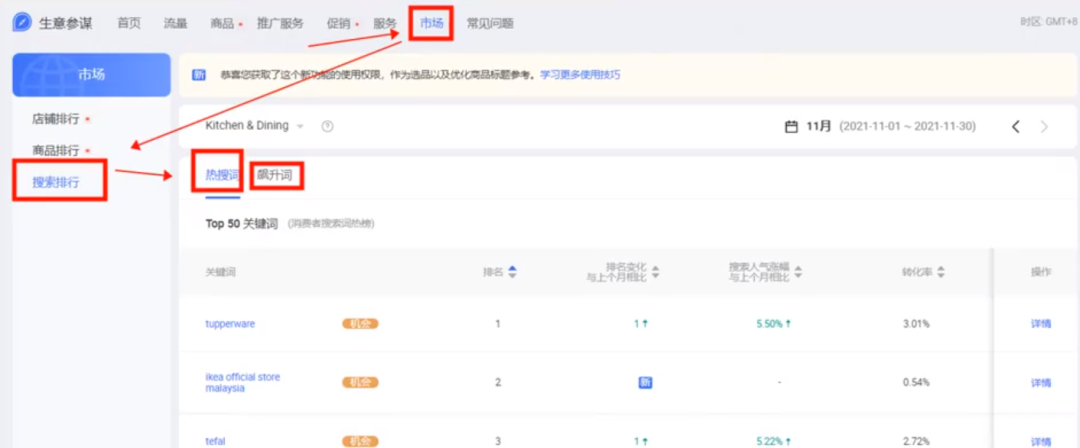Click the 新 badge in ikea row
The width and height of the screenshot is (1080, 448).
tap(645, 383)
